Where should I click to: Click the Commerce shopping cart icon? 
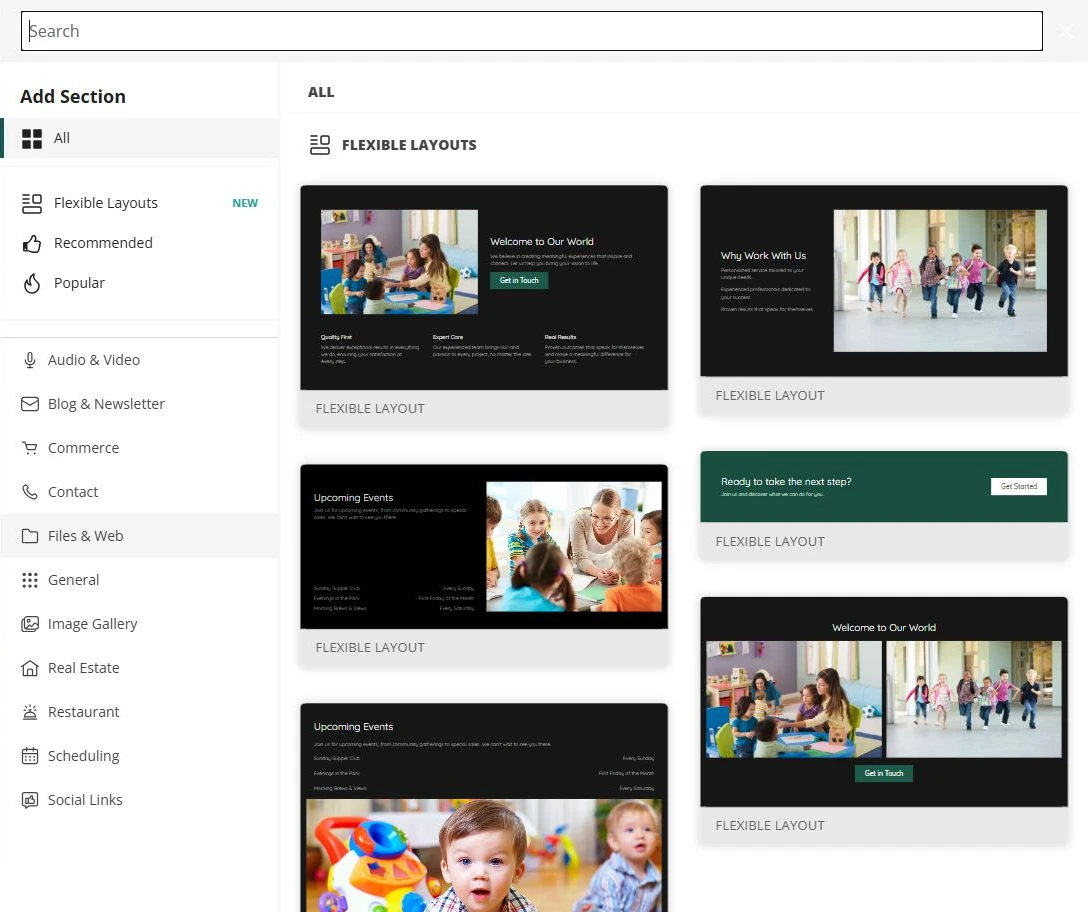click(x=30, y=448)
